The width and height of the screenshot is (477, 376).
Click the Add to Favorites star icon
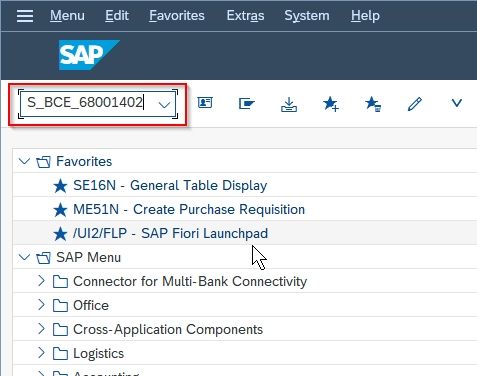click(x=331, y=104)
